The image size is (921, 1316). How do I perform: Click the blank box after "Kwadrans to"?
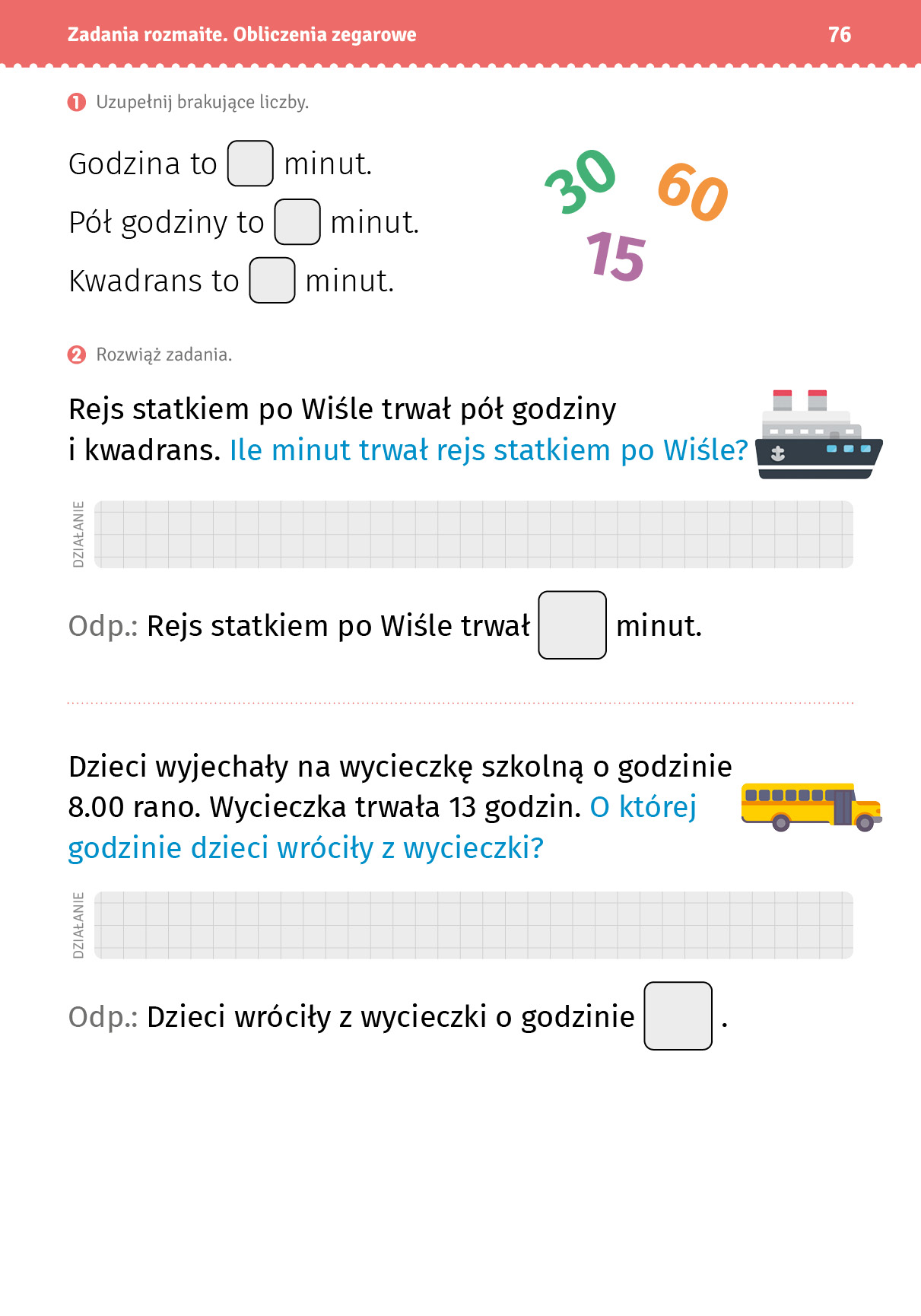pyautogui.click(x=272, y=281)
